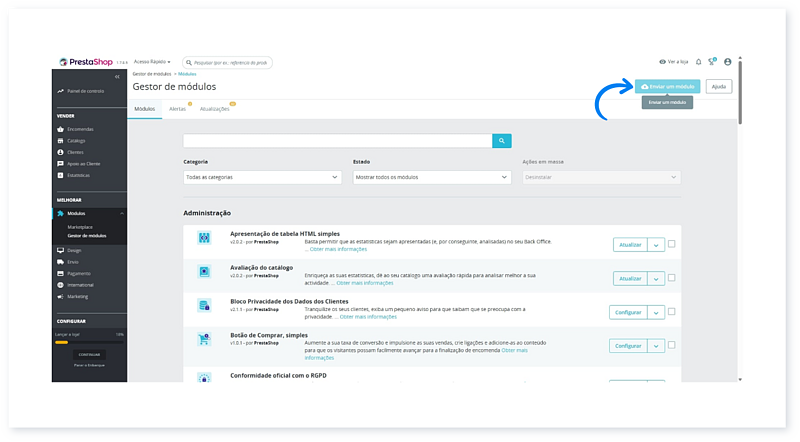The image size is (800, 442).
Task: Check the Bloco Privacidade dos Dados checkbox
Action: tap(672, 312)
